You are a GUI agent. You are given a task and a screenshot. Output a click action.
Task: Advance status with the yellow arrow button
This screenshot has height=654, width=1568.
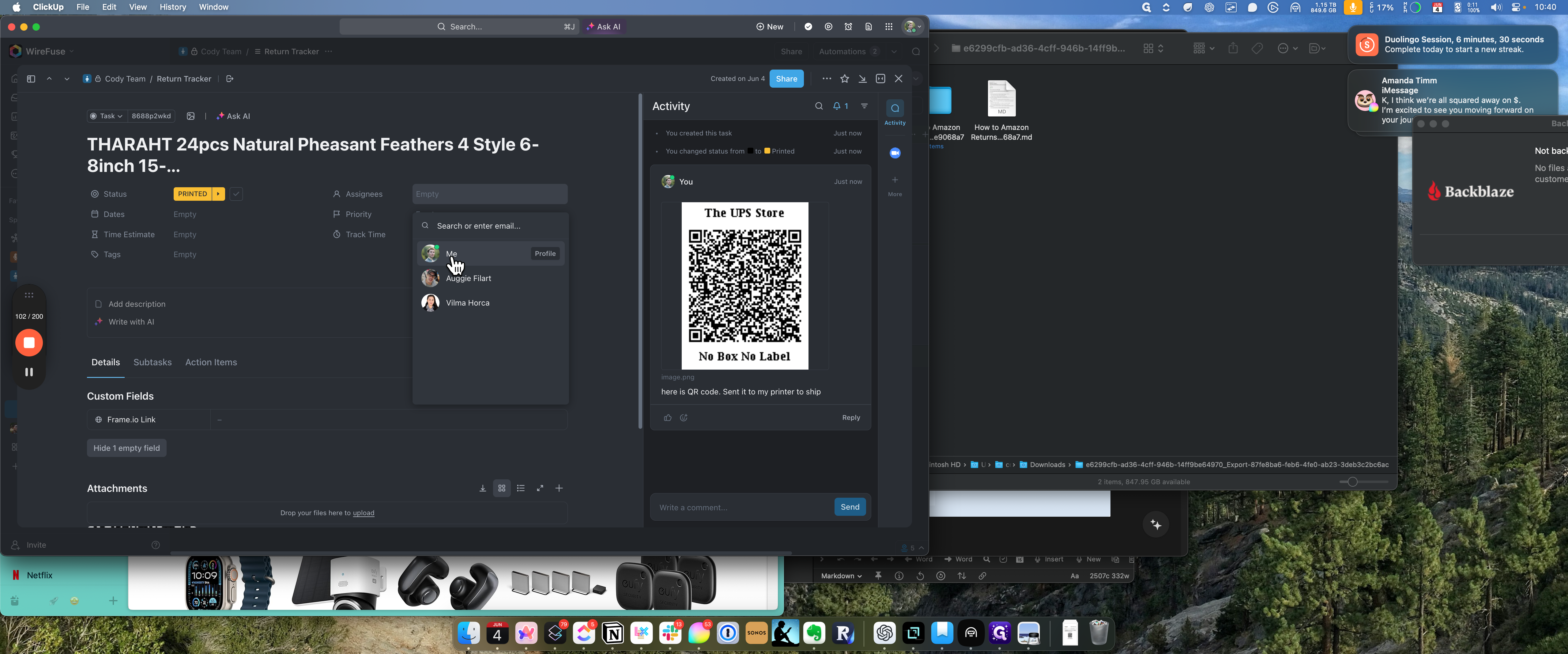tap(218, 194)
